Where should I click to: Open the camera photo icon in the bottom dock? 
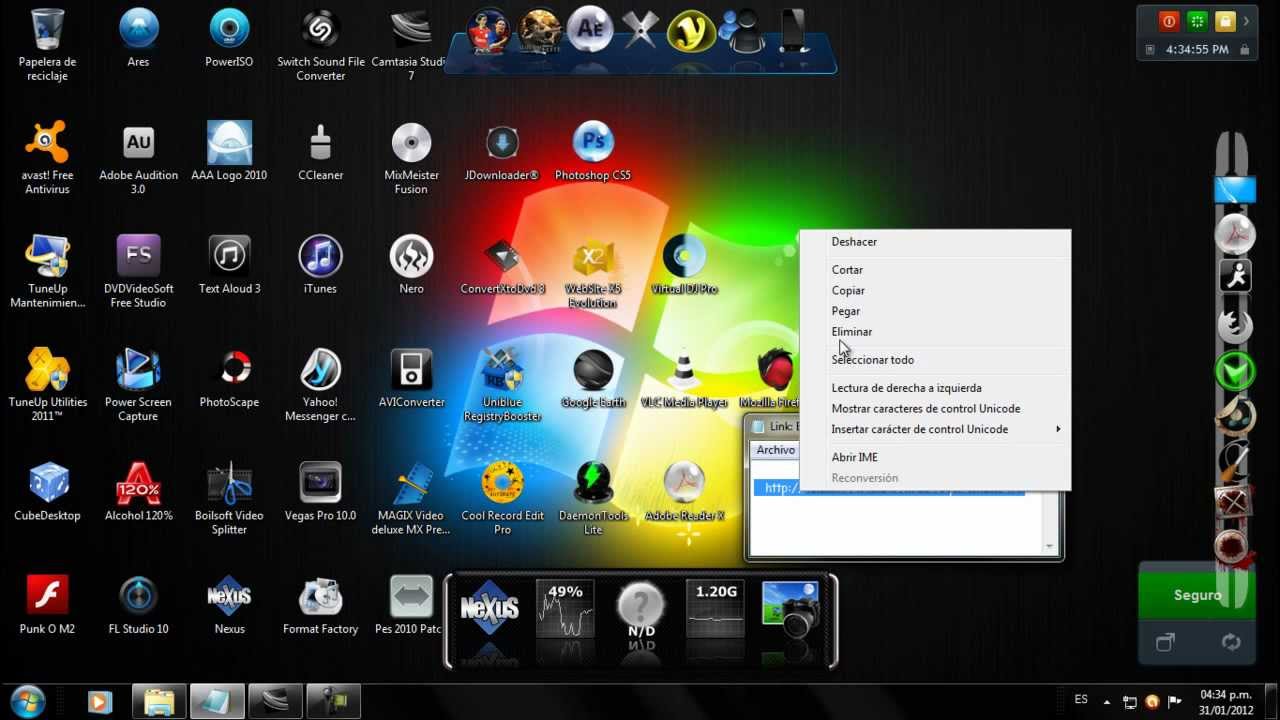(x=790, y=608)
